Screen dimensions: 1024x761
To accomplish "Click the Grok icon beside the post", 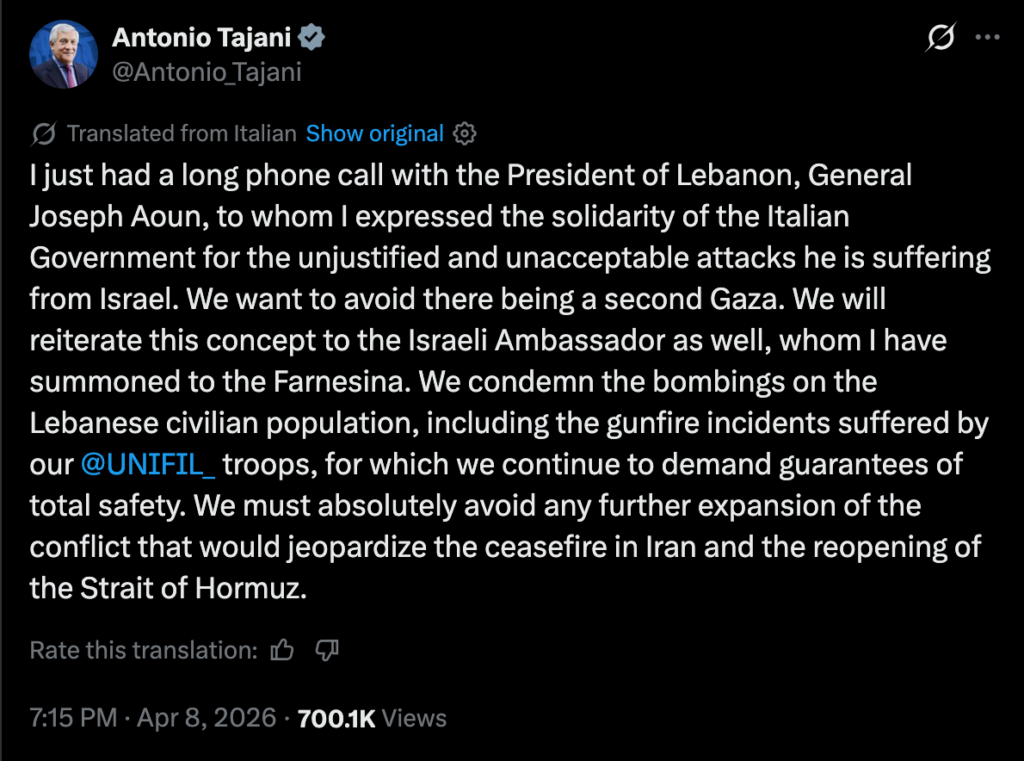I will click(x=940, y=38).
